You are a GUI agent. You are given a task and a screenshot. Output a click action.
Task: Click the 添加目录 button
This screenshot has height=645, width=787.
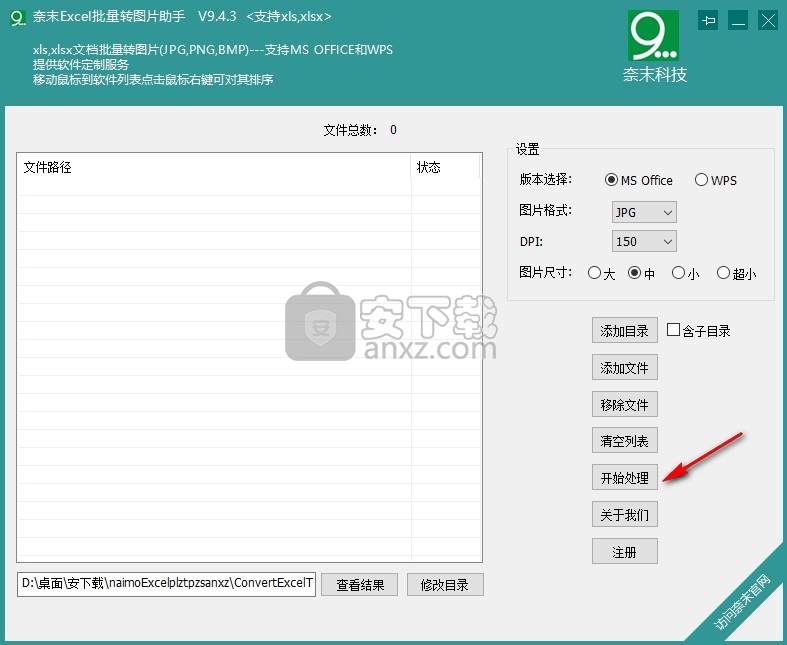point(625,330)
